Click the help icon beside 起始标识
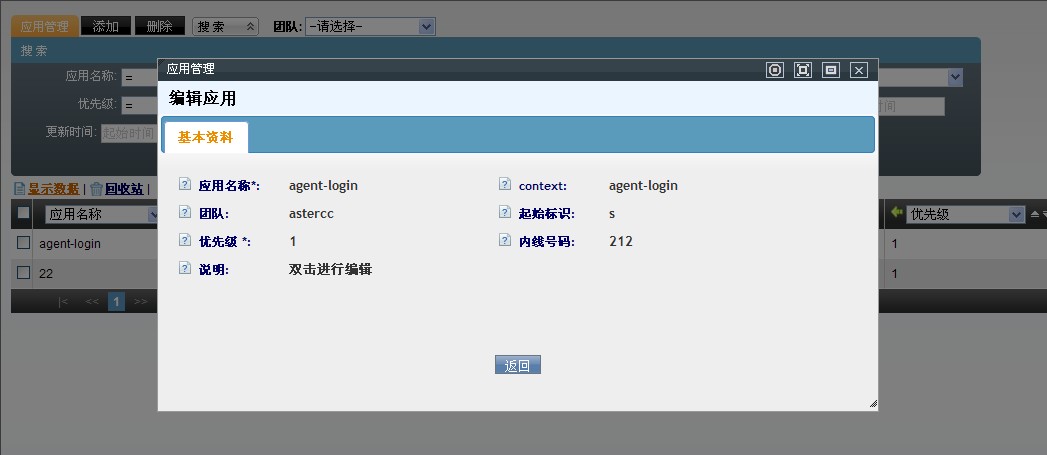This screenshot has height=455, width=1047. point(504,213)
